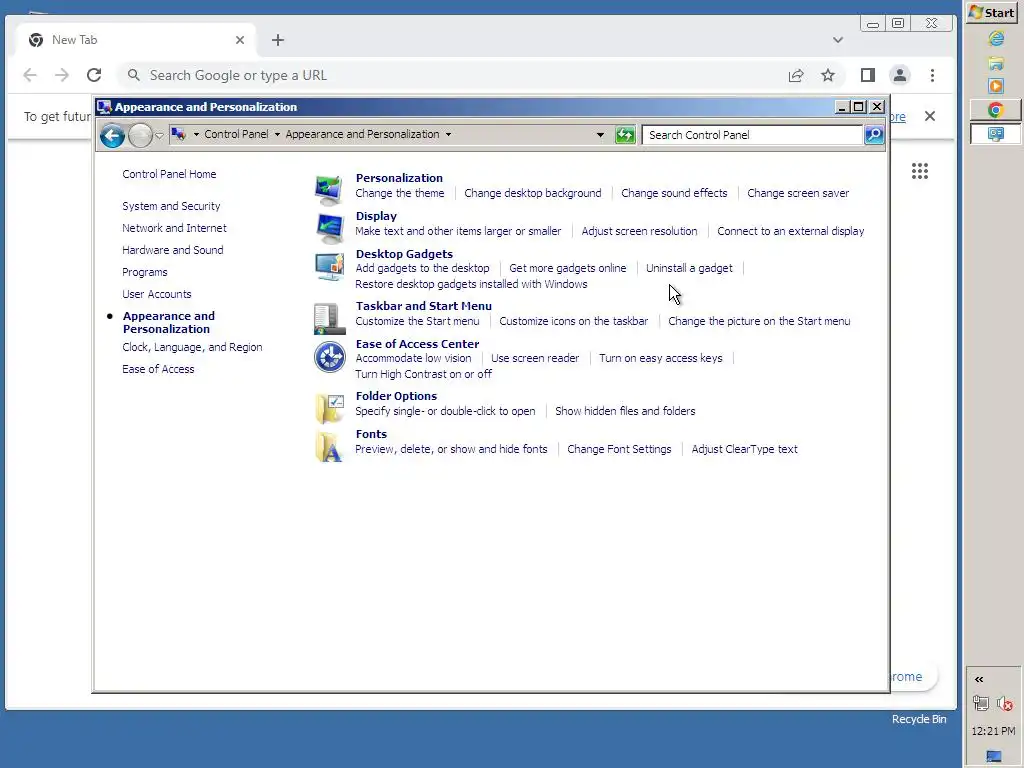Show hidden tray icons with the chevron
1024x768 pixels.
(x=979, y=679)
